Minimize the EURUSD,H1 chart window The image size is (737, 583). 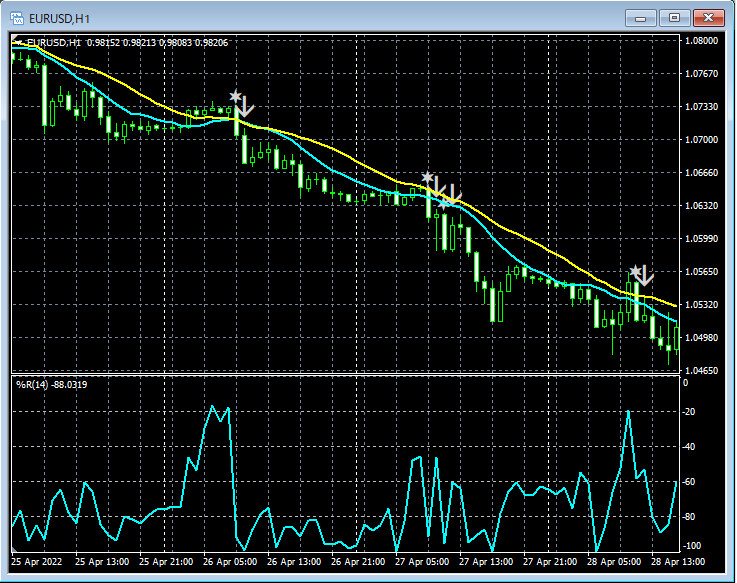(x=641, y=17)
